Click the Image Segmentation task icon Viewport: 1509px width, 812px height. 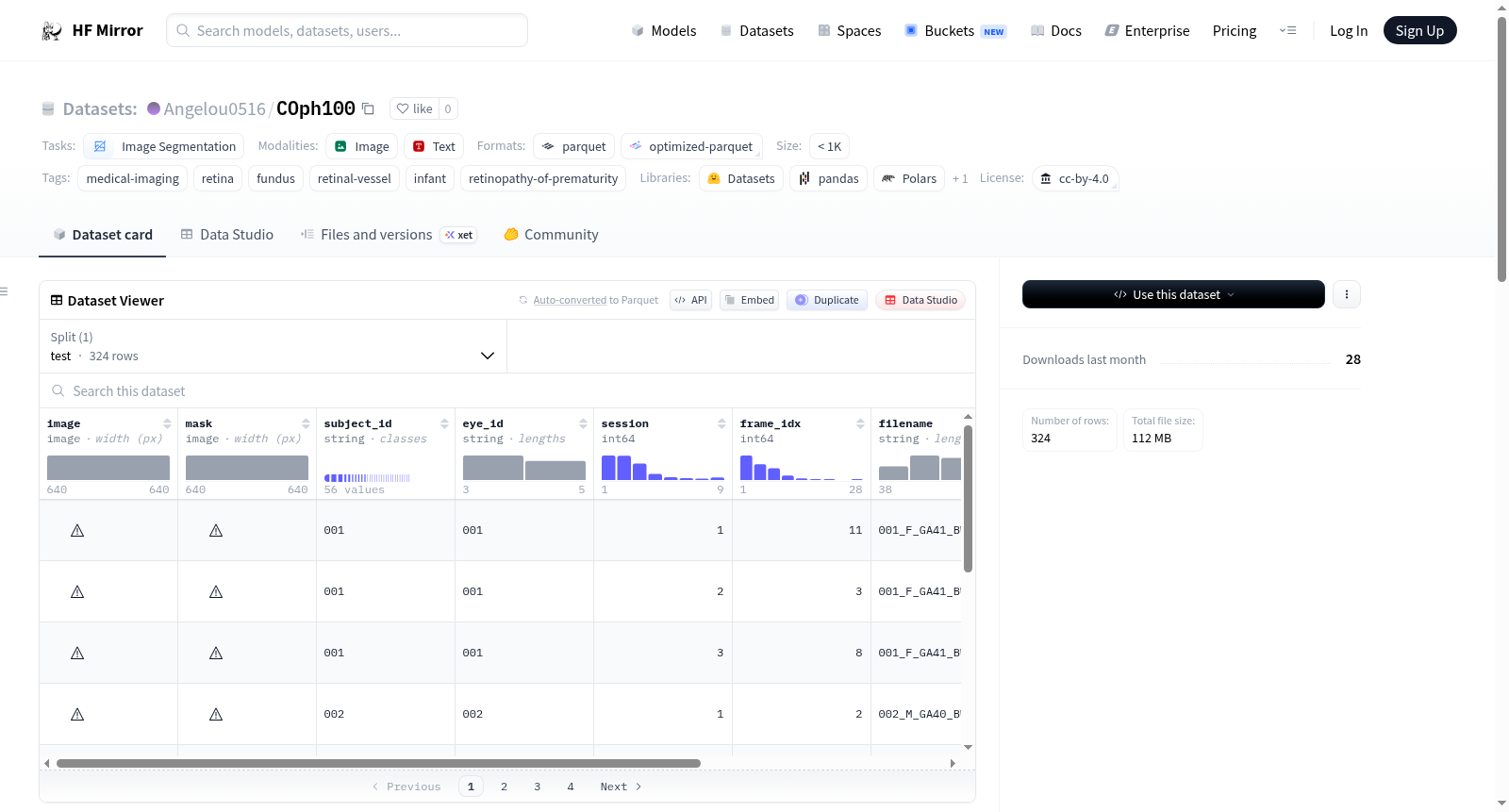(100, 146)
